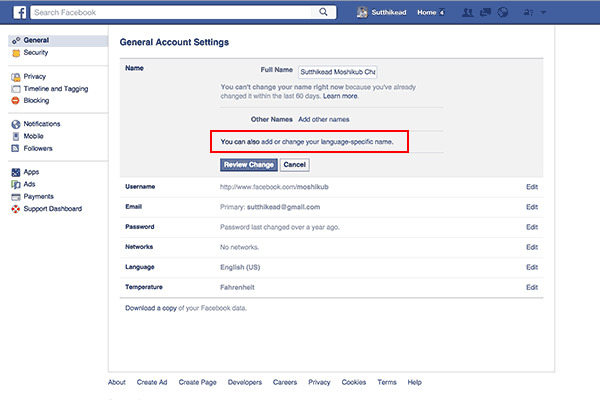Click the facebook.com/moshikub username URL

pos(274,187)
